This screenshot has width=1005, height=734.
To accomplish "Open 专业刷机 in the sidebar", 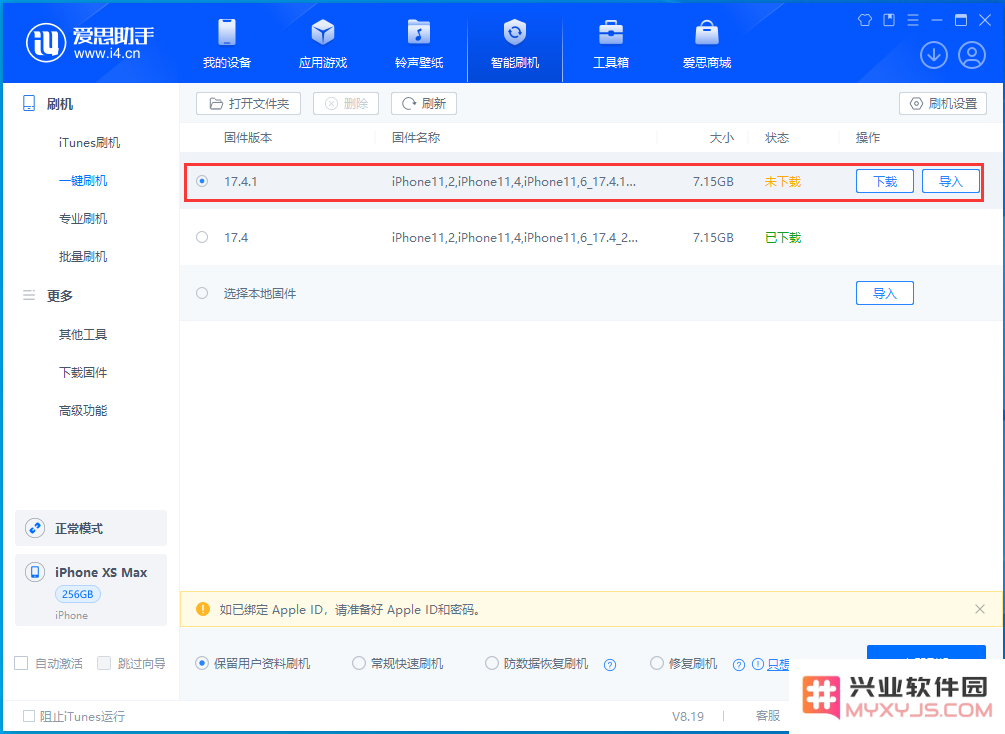I will [83, 219].
